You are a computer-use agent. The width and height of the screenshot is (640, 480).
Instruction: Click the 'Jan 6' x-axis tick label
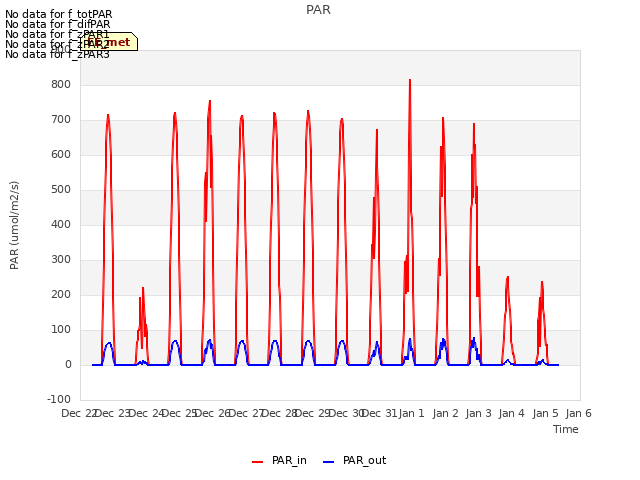pos(578,413)
